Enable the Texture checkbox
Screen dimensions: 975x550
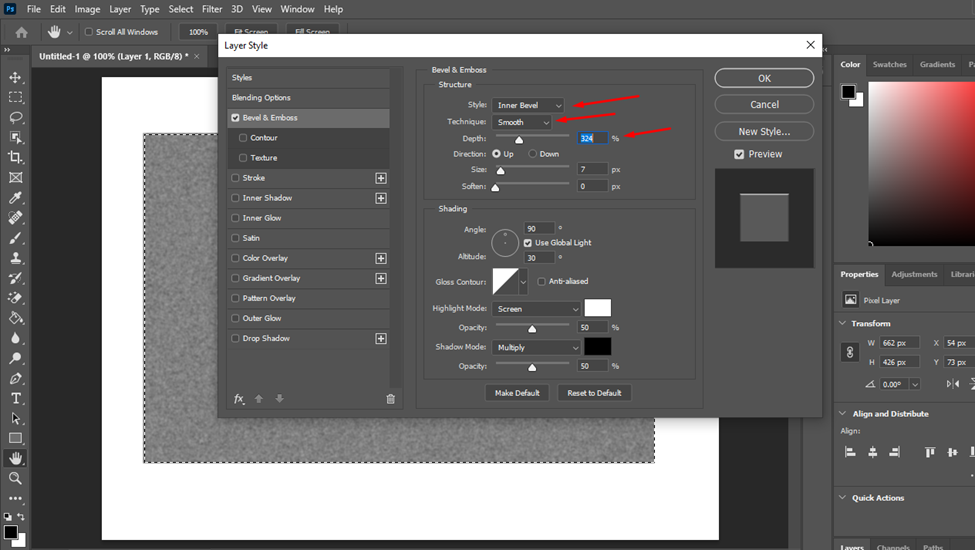point(243,158)
